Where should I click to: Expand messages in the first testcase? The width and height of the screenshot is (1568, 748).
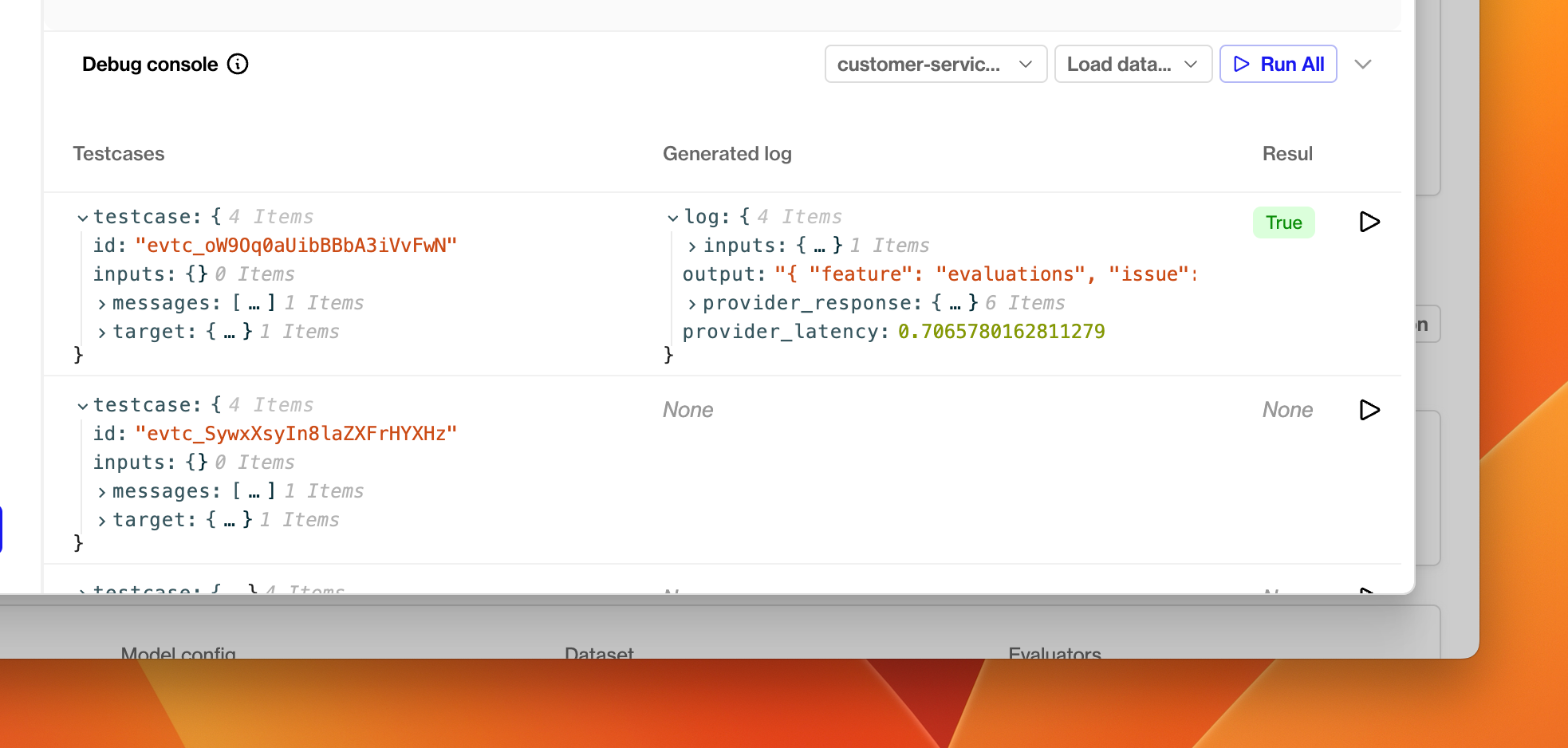(x=102, y=304)
